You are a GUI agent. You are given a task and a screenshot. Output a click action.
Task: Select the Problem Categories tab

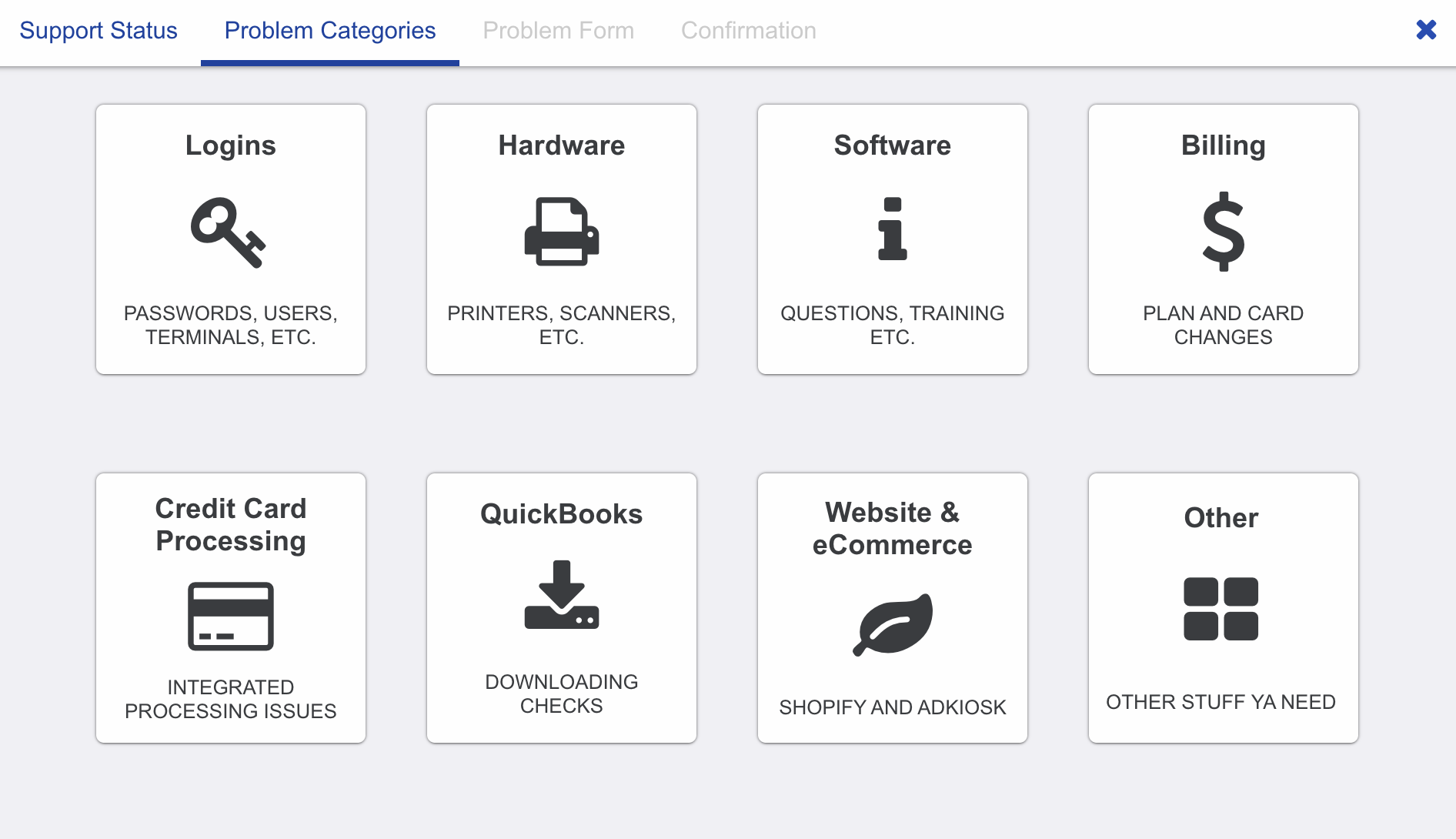tap(330, 31)
